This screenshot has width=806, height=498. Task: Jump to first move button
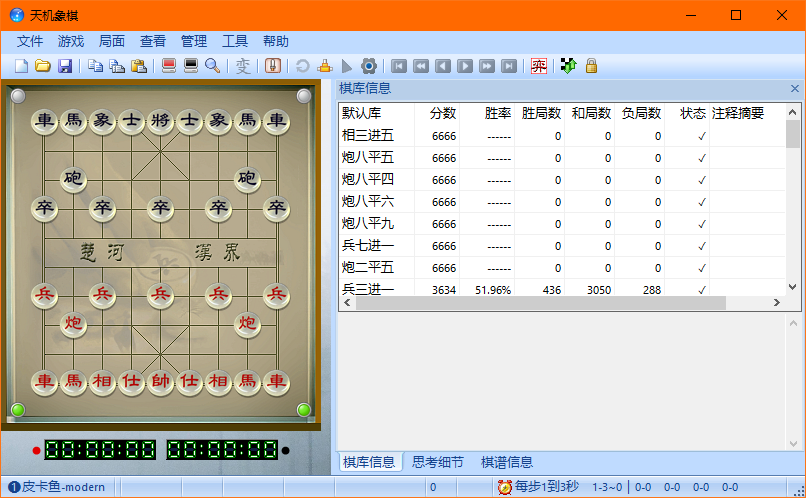399,66
